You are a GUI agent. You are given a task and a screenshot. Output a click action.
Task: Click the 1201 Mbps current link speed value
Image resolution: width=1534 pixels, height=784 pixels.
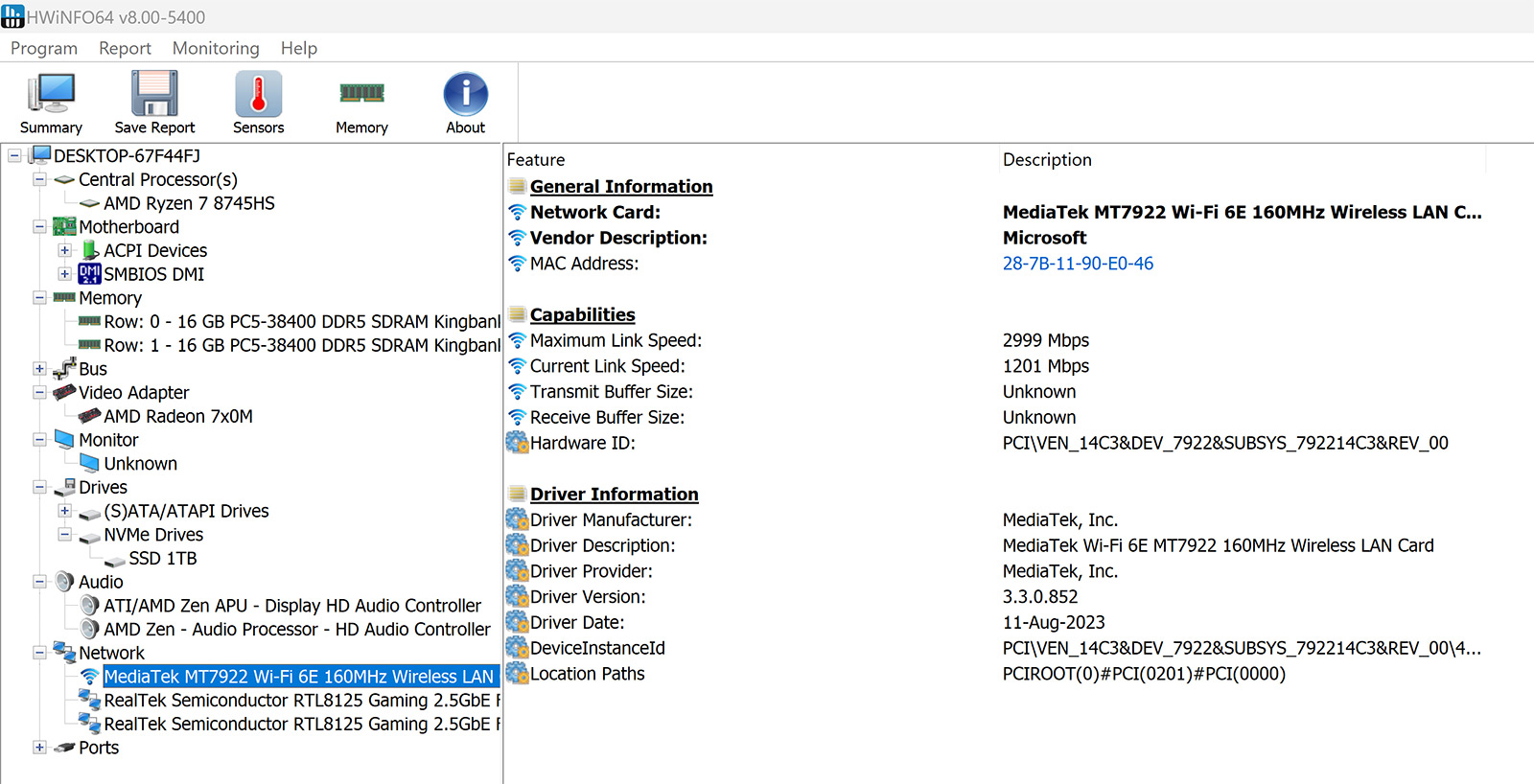pos(1046,366)
